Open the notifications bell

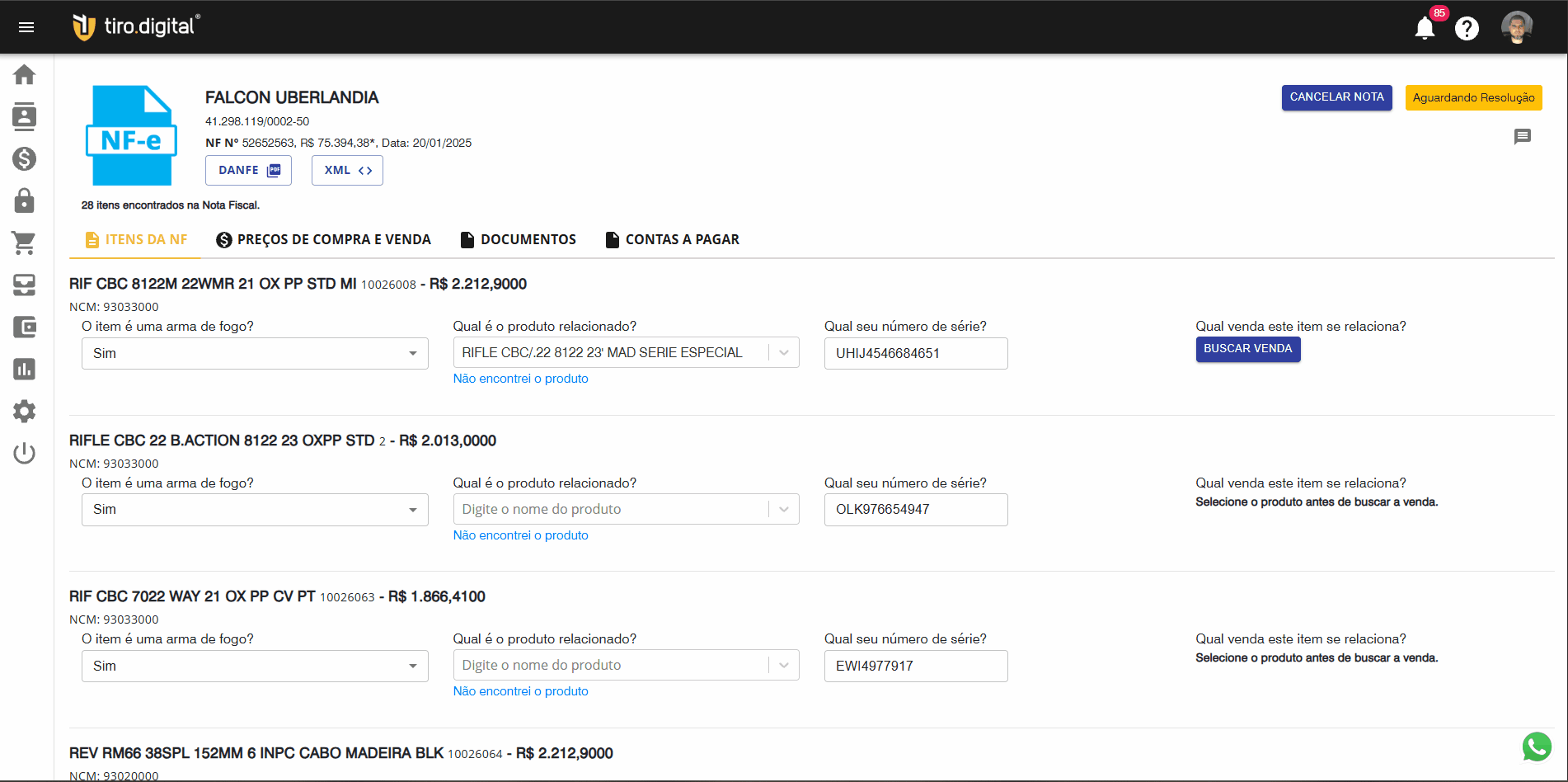click(1424, 29)
